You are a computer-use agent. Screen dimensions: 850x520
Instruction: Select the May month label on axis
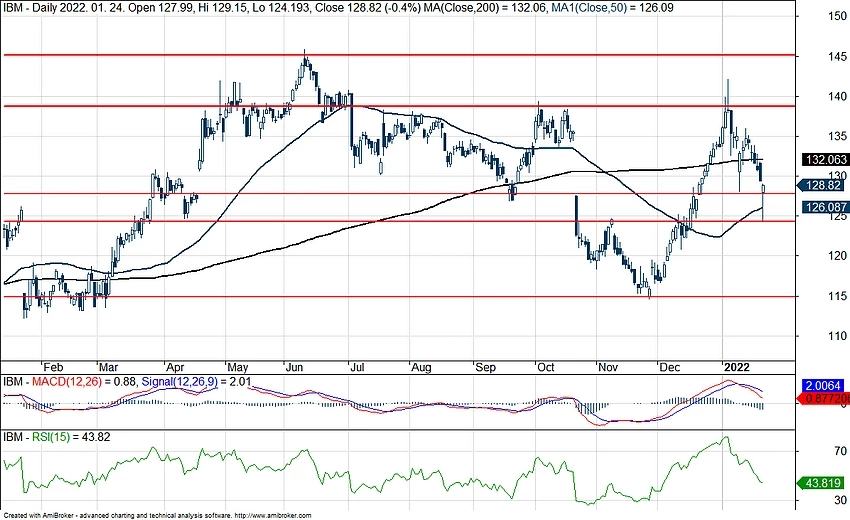click(237, 368)
